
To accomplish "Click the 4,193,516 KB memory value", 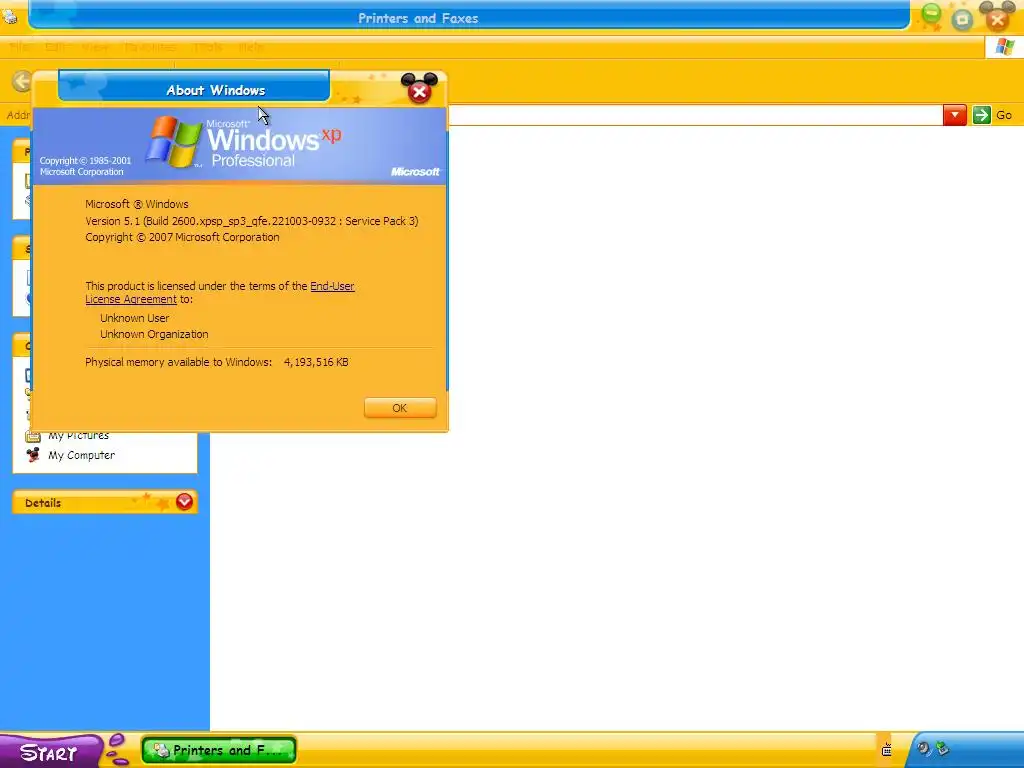I will click(x=316, y=362).
